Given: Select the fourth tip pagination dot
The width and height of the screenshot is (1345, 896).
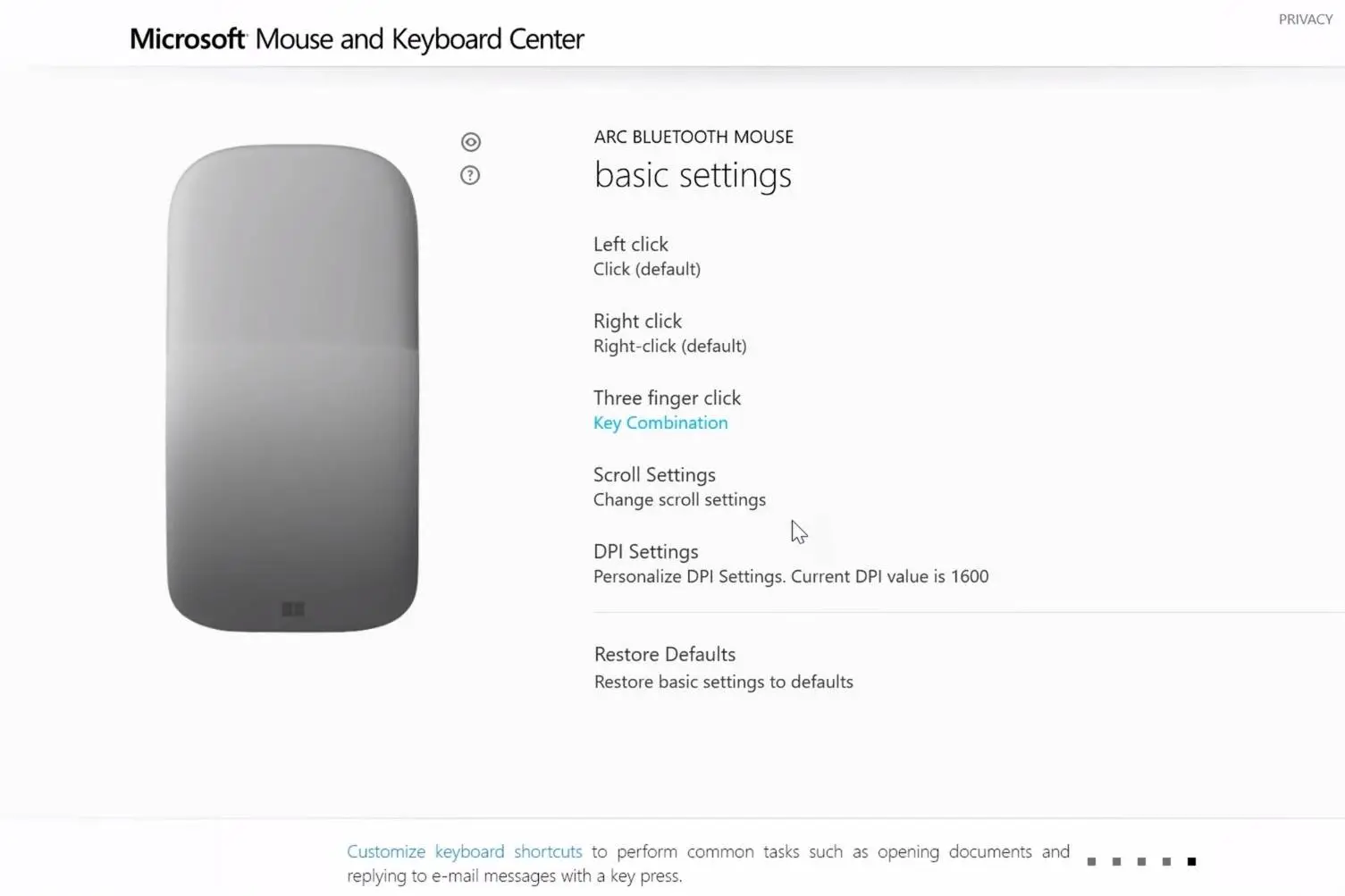Looking at the screenshot, I should [1166, 861].
